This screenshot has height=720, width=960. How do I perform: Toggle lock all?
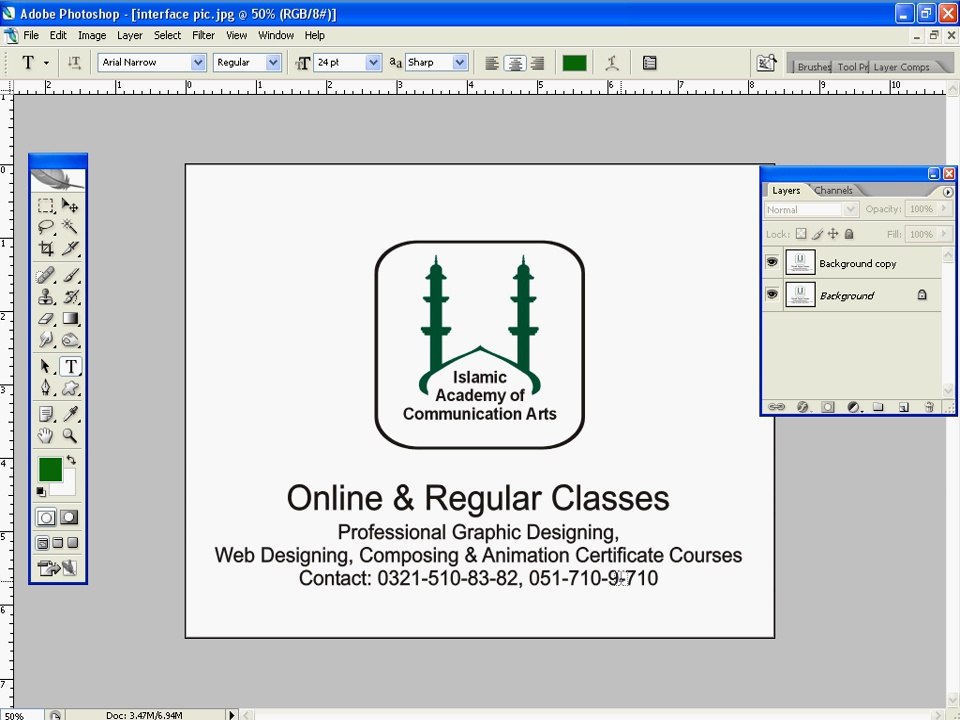pyautogui.click(x=849, y=234)
